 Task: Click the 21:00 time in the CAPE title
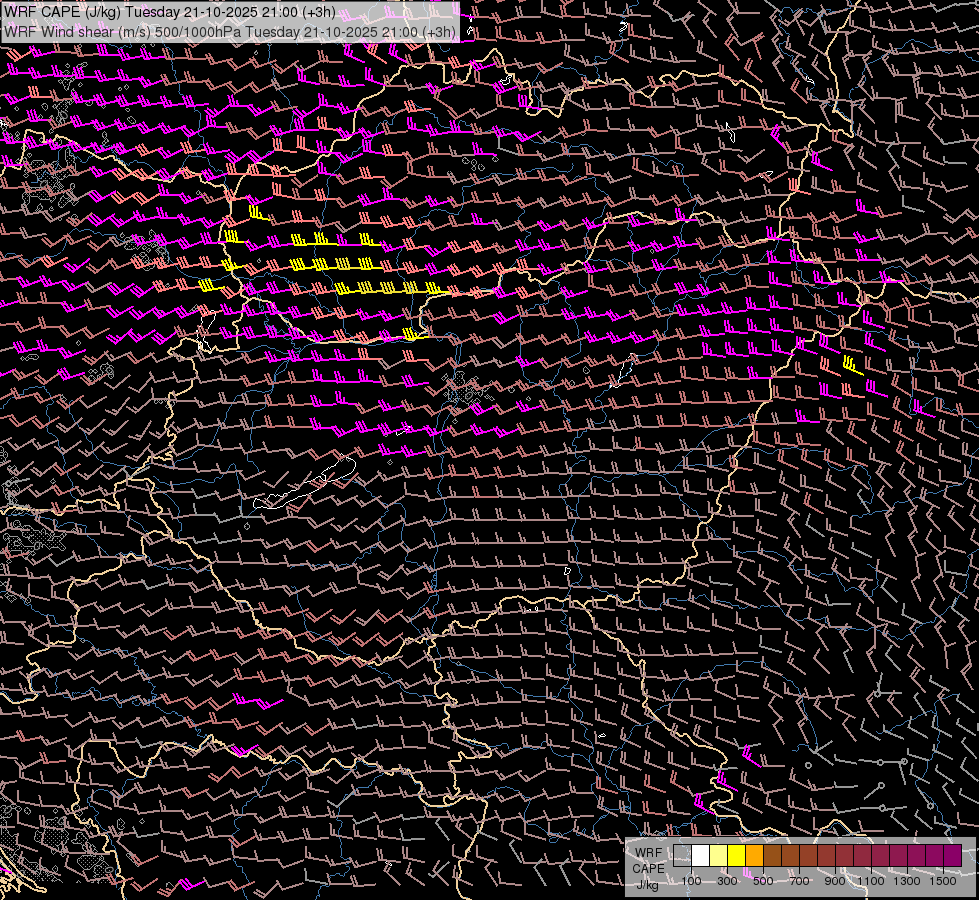pyautogui.click(x=281, y=13)
